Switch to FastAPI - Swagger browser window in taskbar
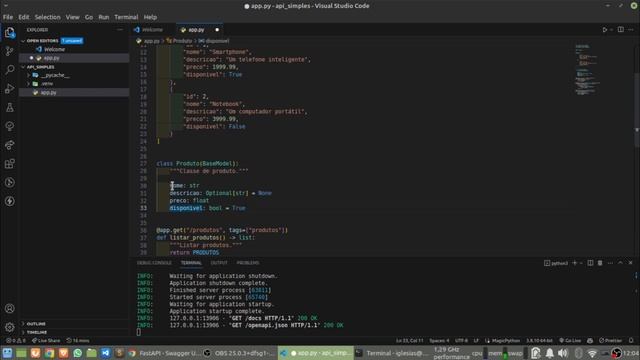640x360 pixels. pos(164,353)
